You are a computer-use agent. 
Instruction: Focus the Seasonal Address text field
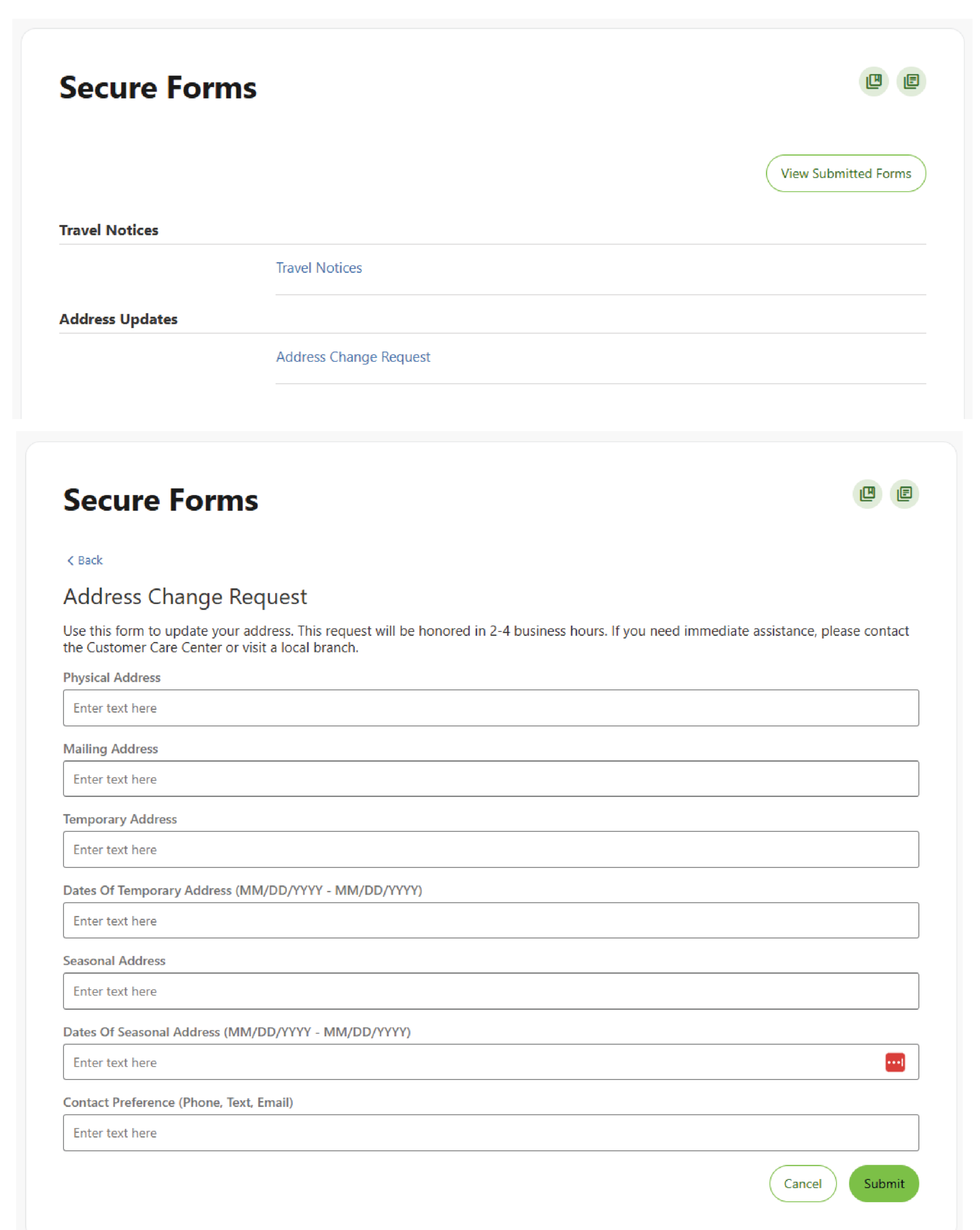(490, 991)
